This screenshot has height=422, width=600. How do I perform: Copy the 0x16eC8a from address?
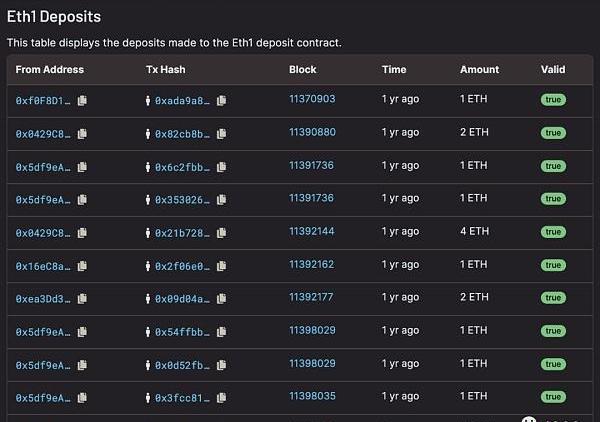point(82,266)
